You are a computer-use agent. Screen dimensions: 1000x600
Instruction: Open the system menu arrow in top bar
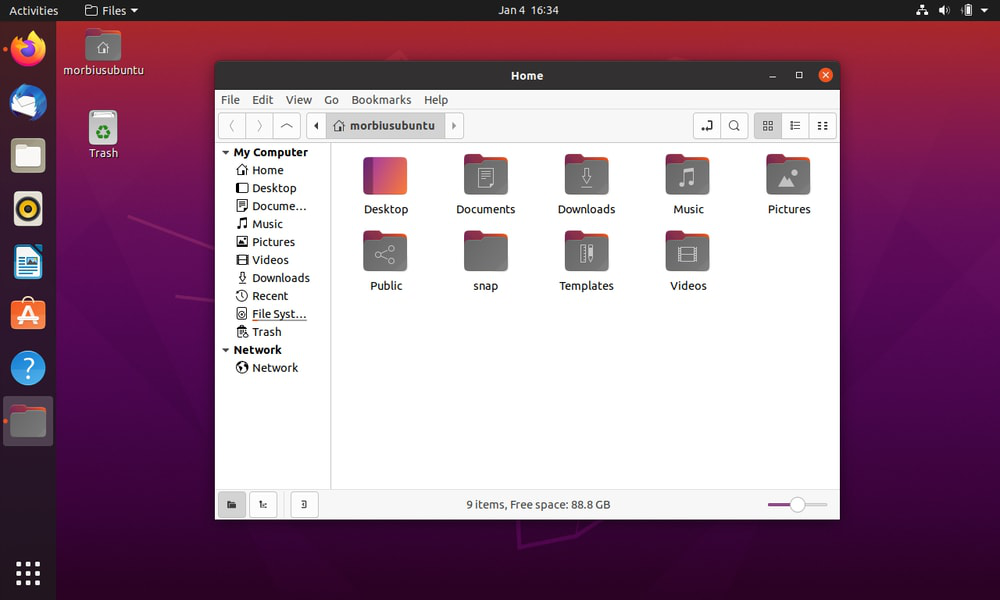pos(984,10)
